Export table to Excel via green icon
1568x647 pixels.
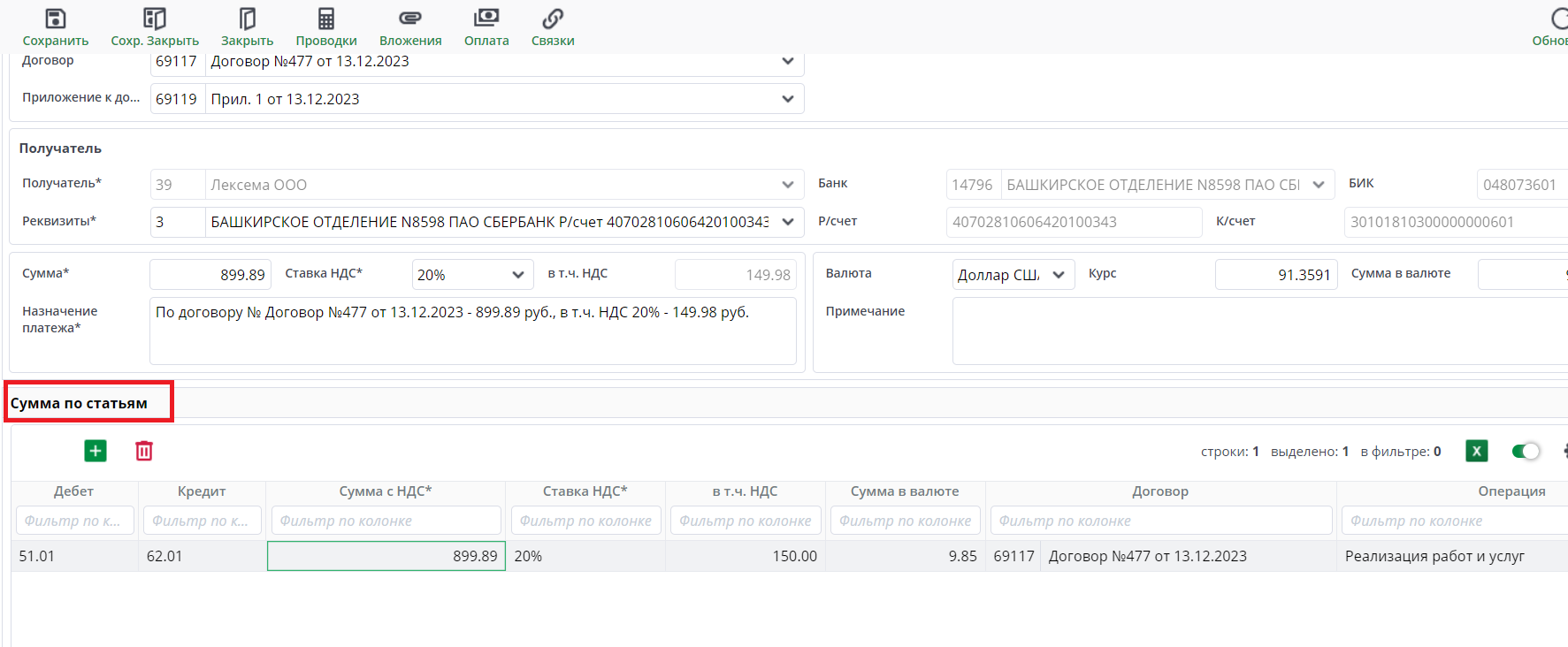1476,451
